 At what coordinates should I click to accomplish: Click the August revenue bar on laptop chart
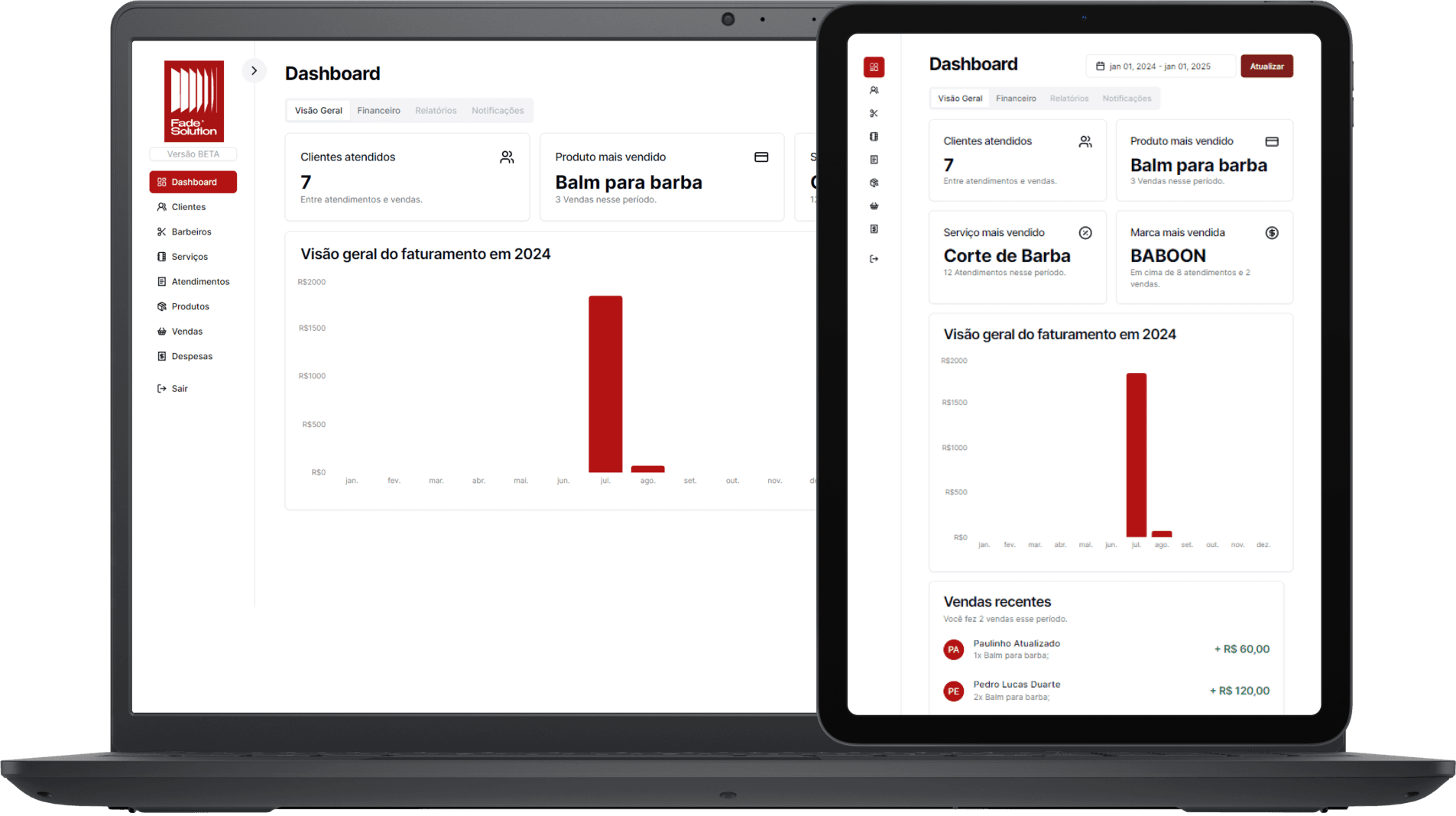coord(647,469)
